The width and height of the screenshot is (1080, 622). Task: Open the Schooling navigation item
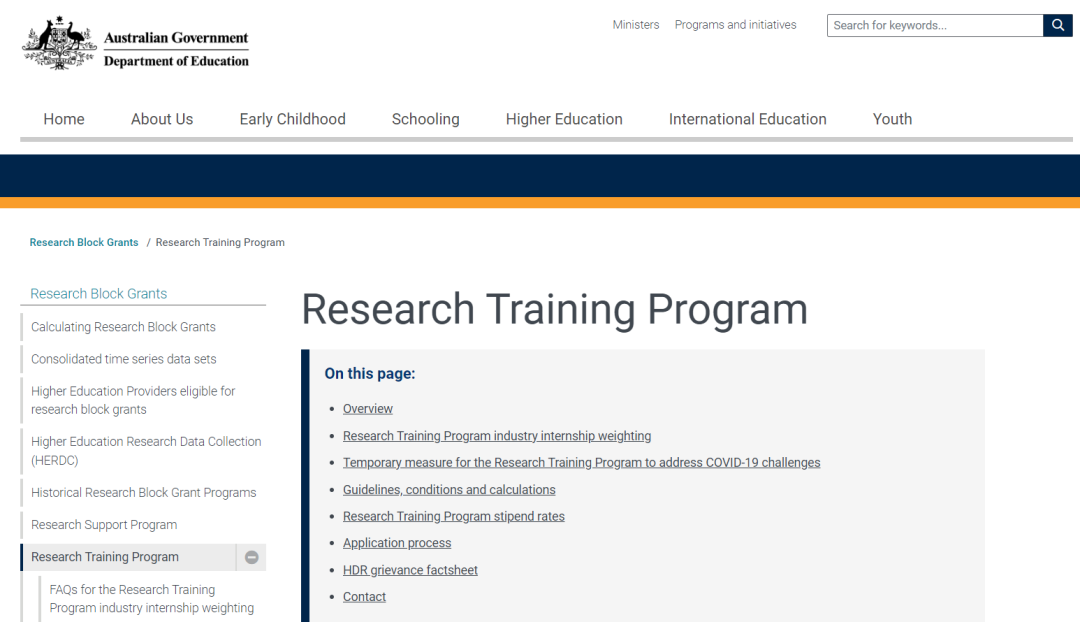[425, 119]
